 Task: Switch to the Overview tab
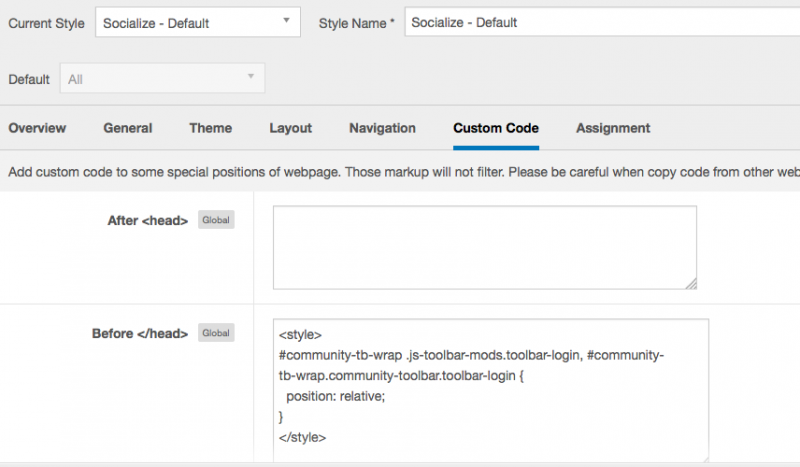coord(37,128)
